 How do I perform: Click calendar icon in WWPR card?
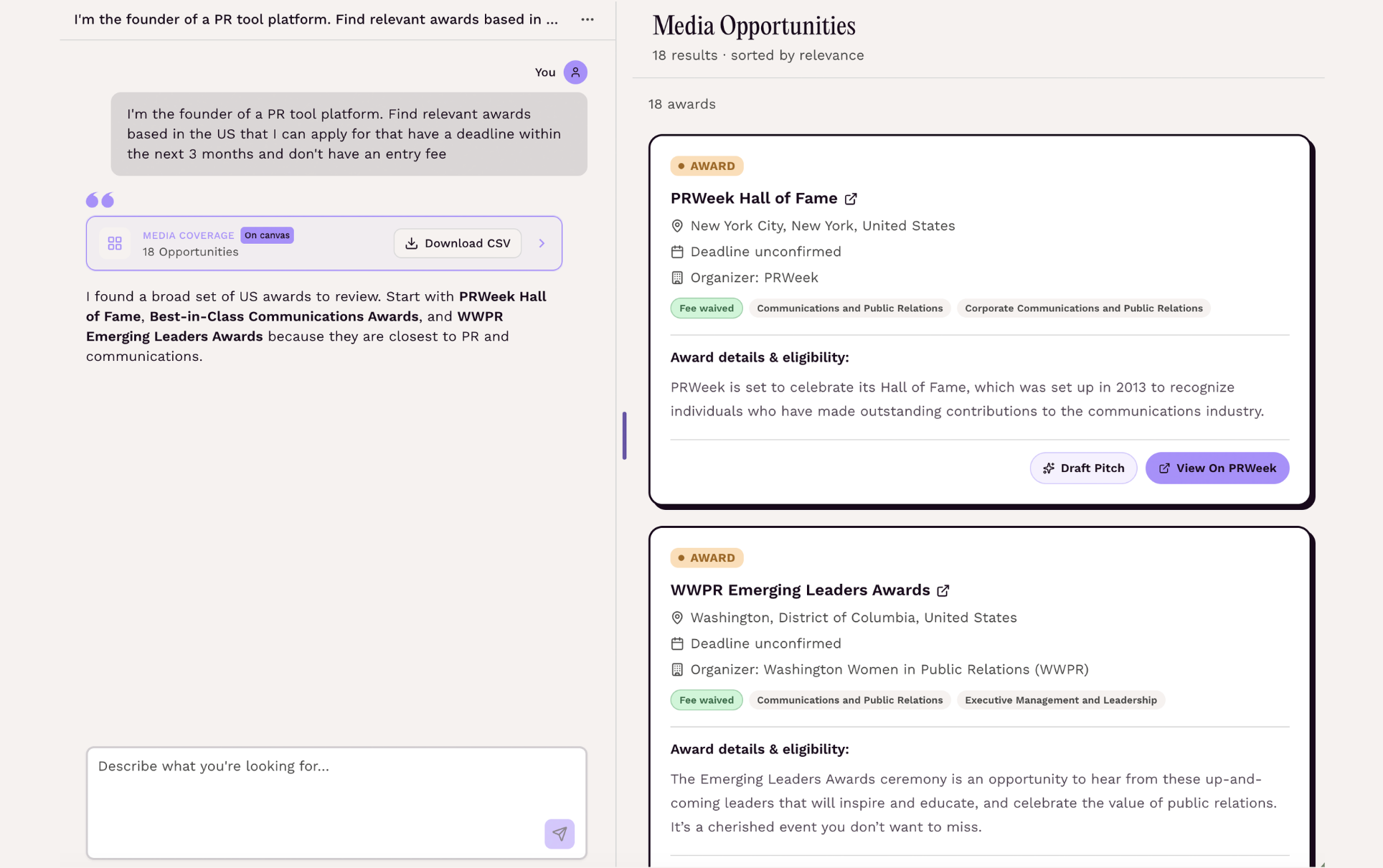676,643
